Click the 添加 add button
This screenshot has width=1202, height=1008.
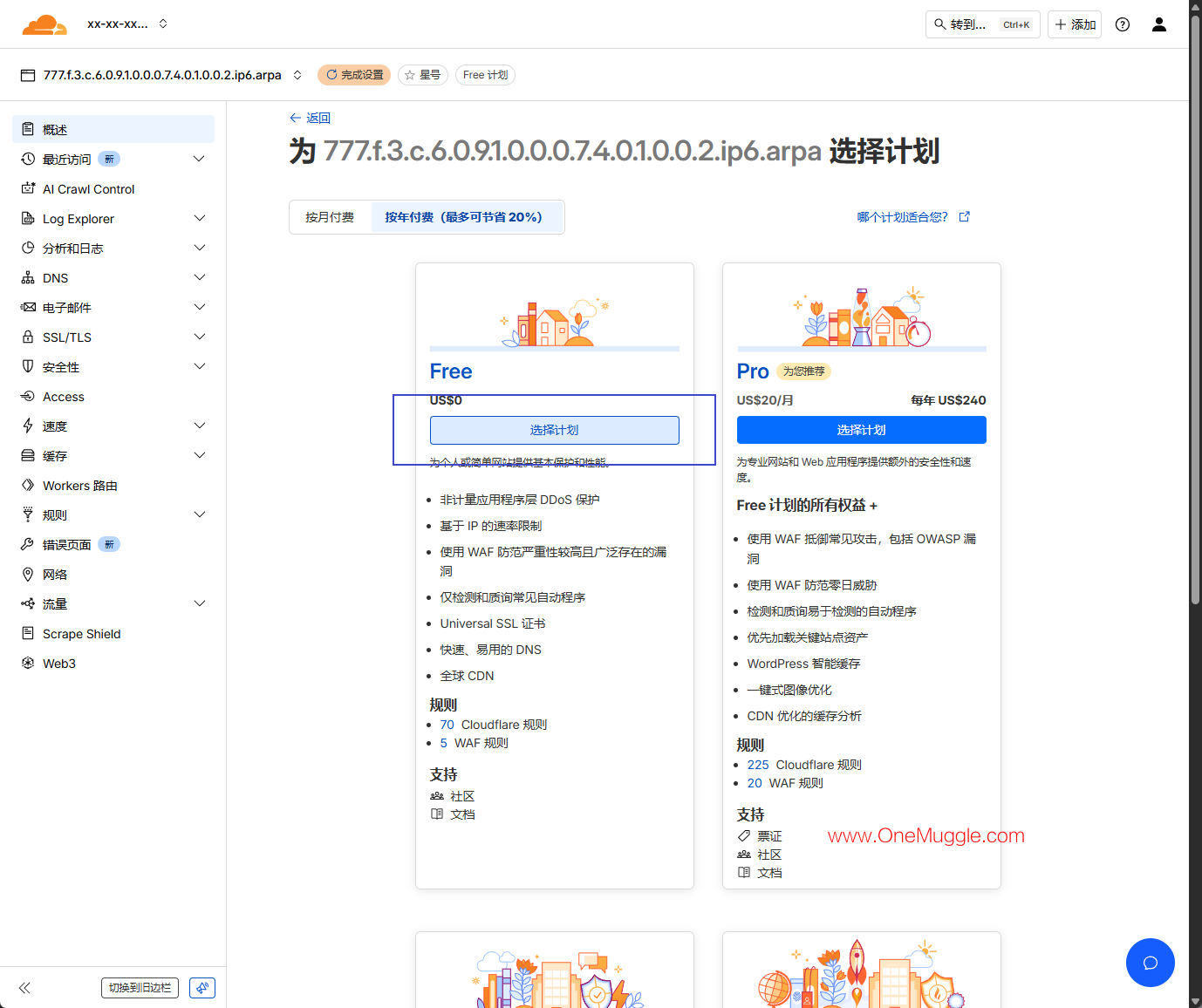[x=1075, y=24]
